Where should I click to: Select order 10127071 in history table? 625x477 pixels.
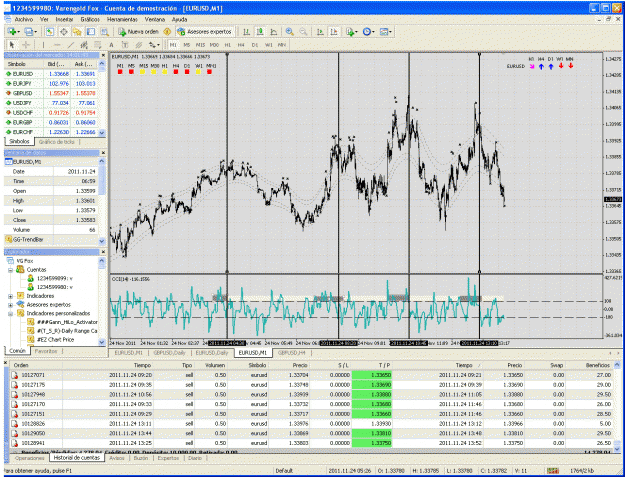pos(313,375)
